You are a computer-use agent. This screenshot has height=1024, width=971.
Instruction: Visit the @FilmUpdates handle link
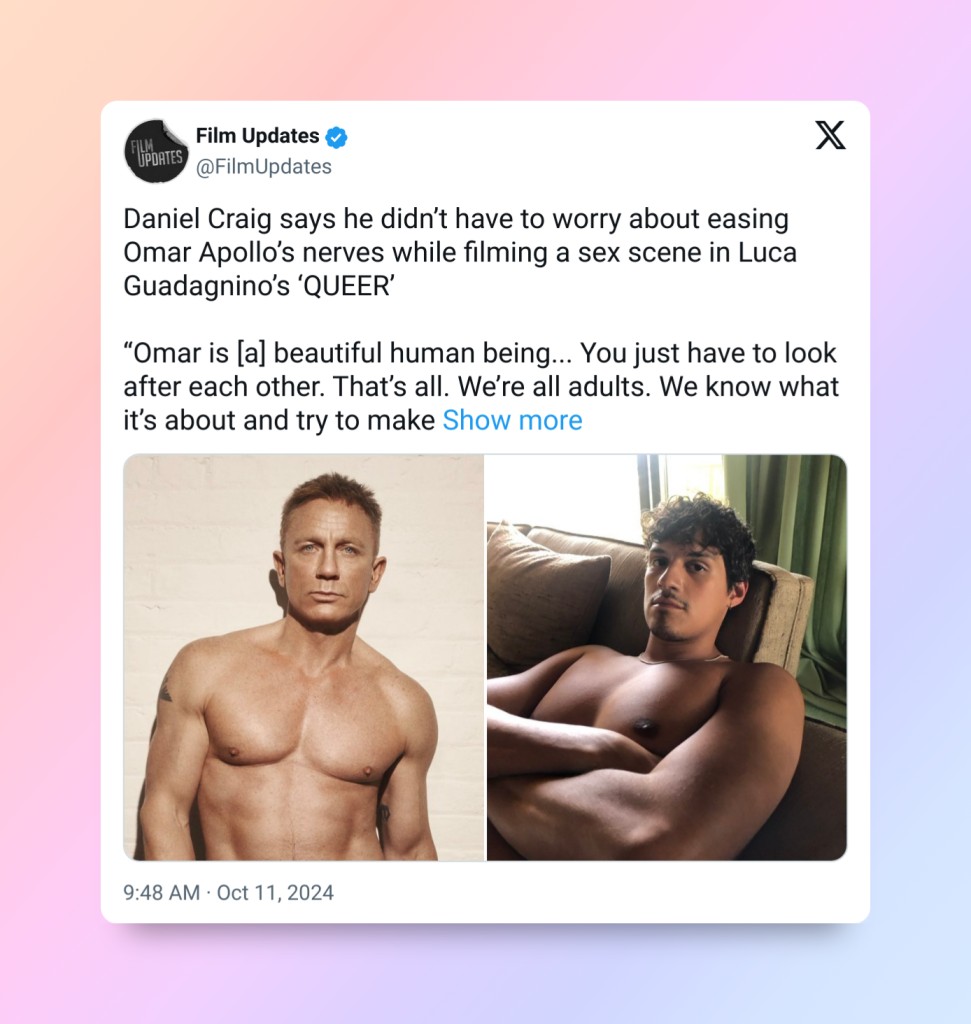(264, 167)
